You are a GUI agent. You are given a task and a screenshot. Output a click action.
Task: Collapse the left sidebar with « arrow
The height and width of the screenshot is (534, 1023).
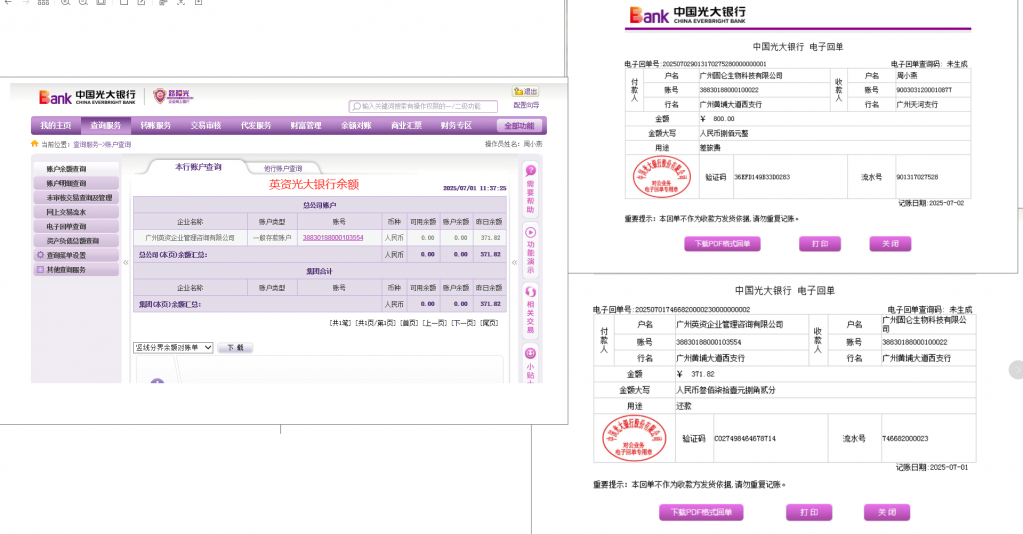(x=125, y=263)
